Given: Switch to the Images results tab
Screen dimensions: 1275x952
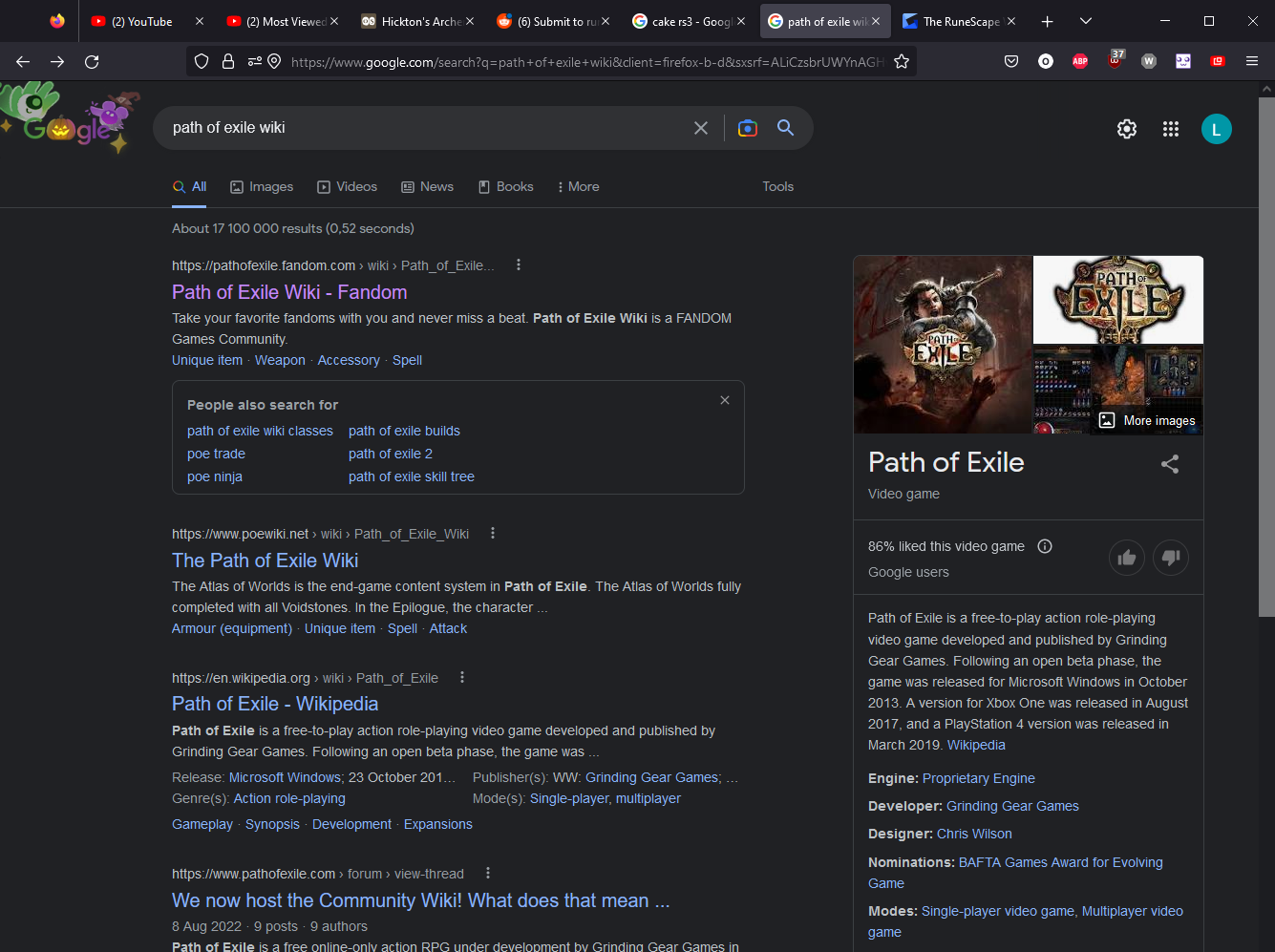Looking at the screenshot, I should (x=262, y=187).
